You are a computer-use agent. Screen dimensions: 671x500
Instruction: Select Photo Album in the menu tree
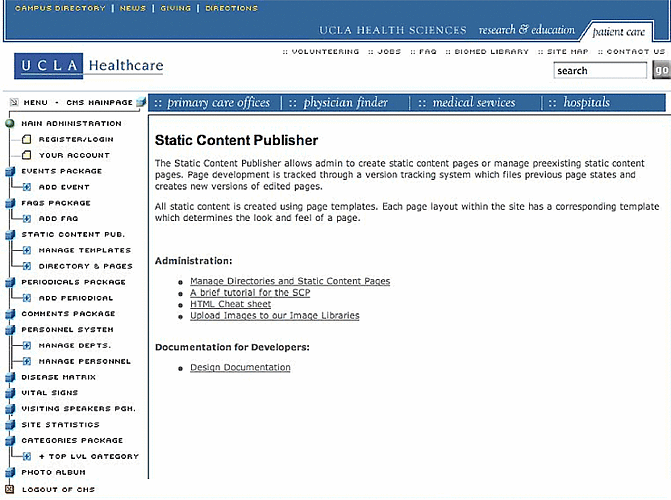click(53, 472)
